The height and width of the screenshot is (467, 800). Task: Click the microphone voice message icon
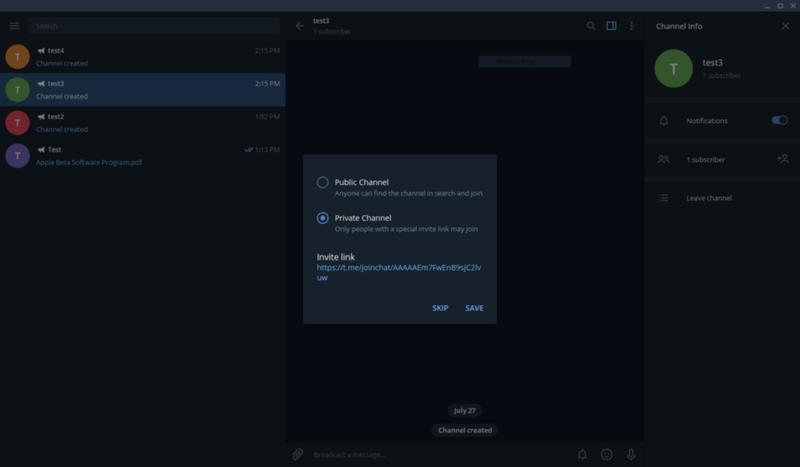631,454
